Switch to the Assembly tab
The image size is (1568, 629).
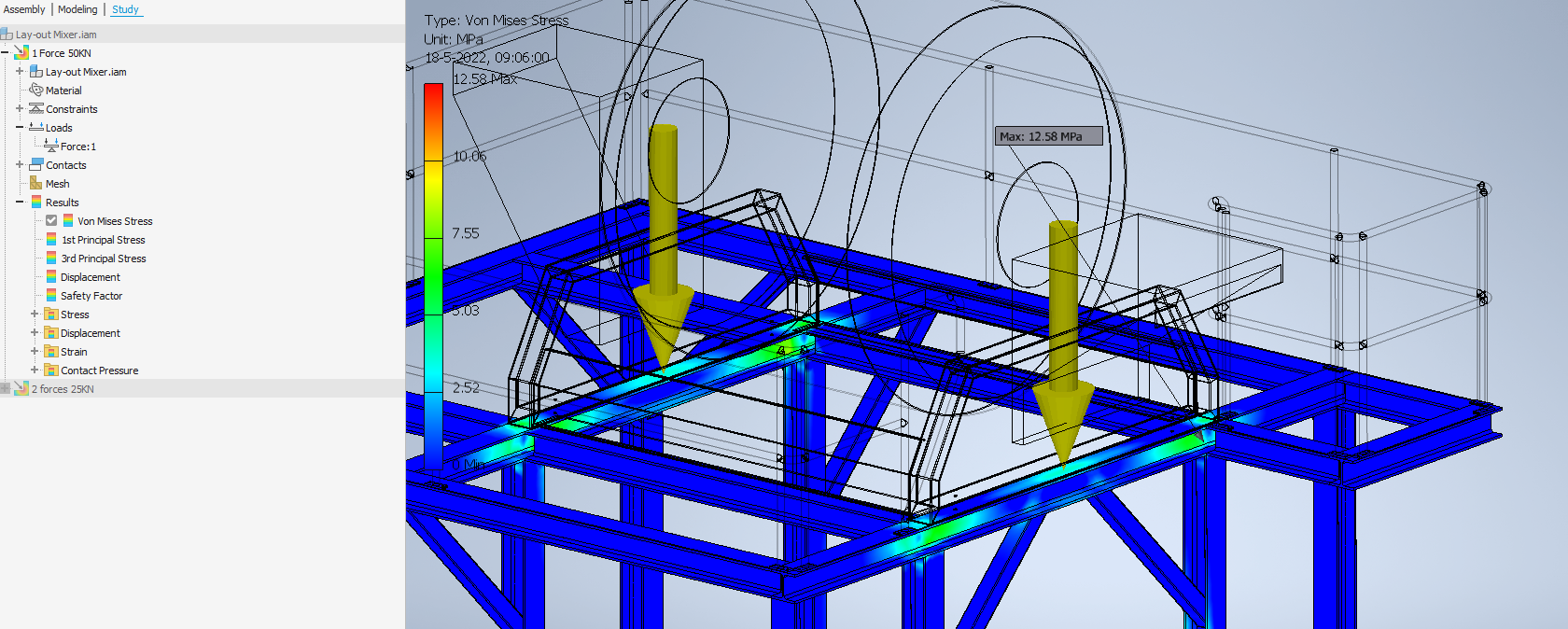click(x=24, y=9)
